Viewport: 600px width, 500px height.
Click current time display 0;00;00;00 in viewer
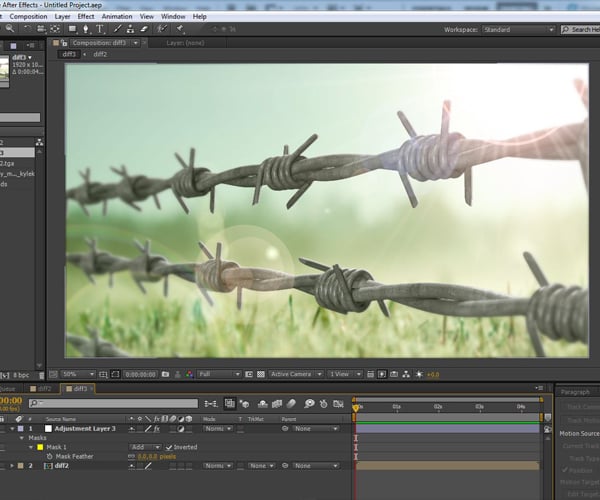point(140,375)
